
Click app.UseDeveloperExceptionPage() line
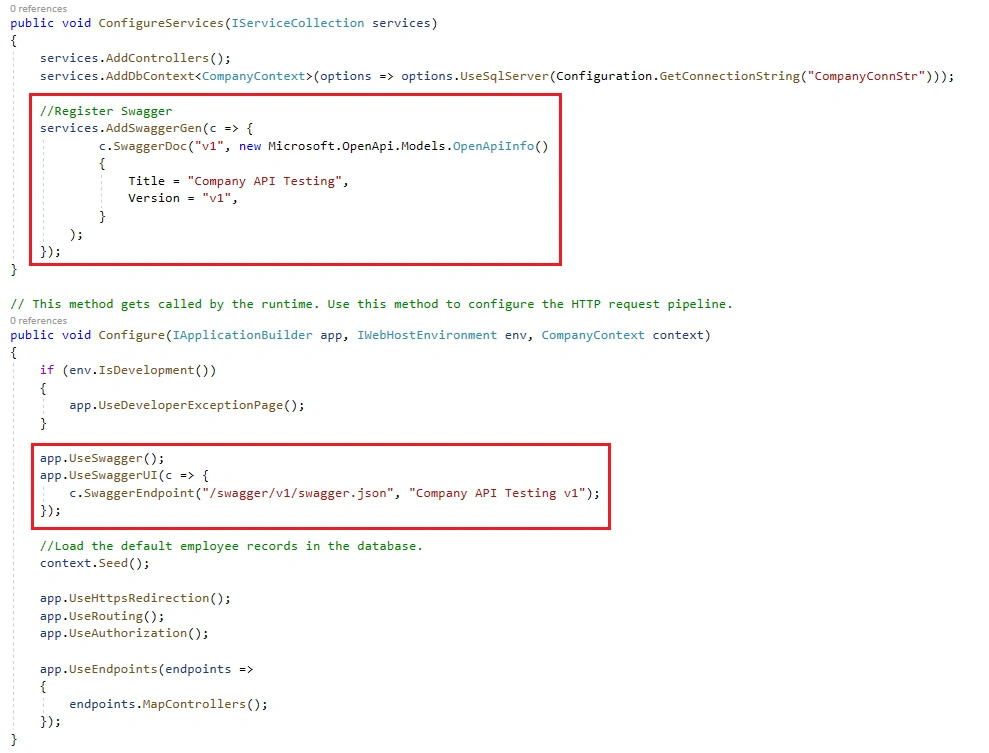click(187, 406)
